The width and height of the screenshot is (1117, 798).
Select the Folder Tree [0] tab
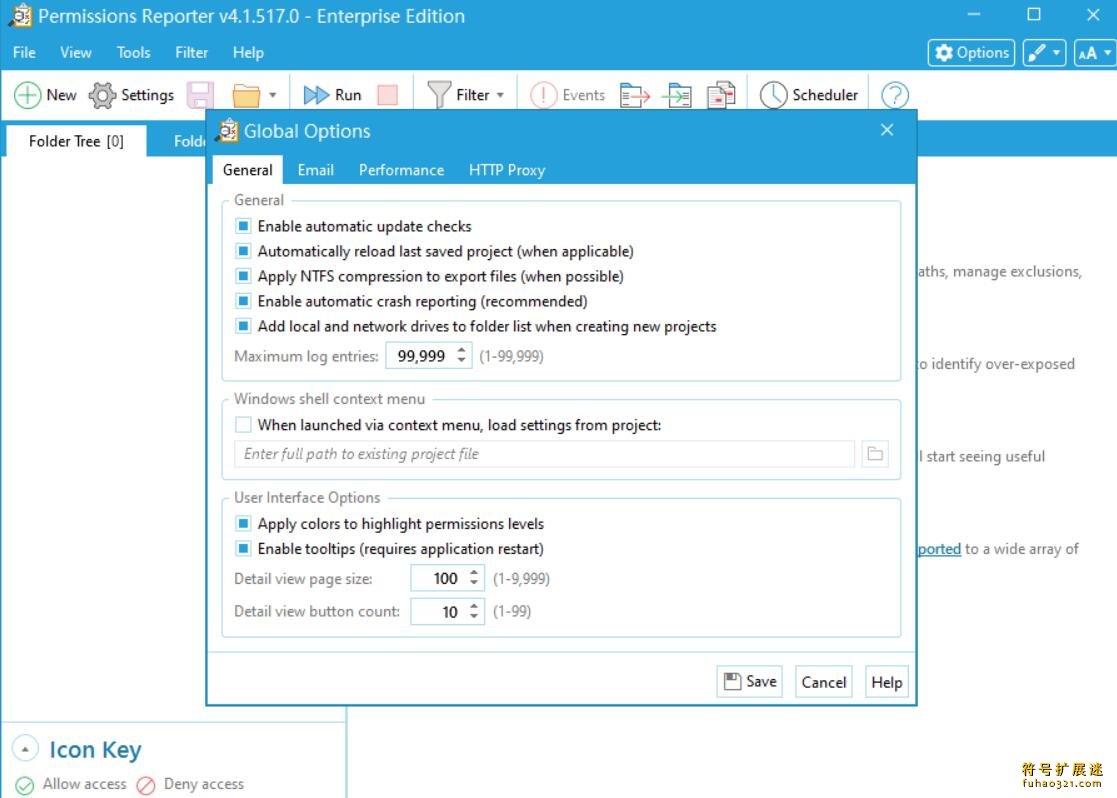pyautogui.click(x=76, y=141)
